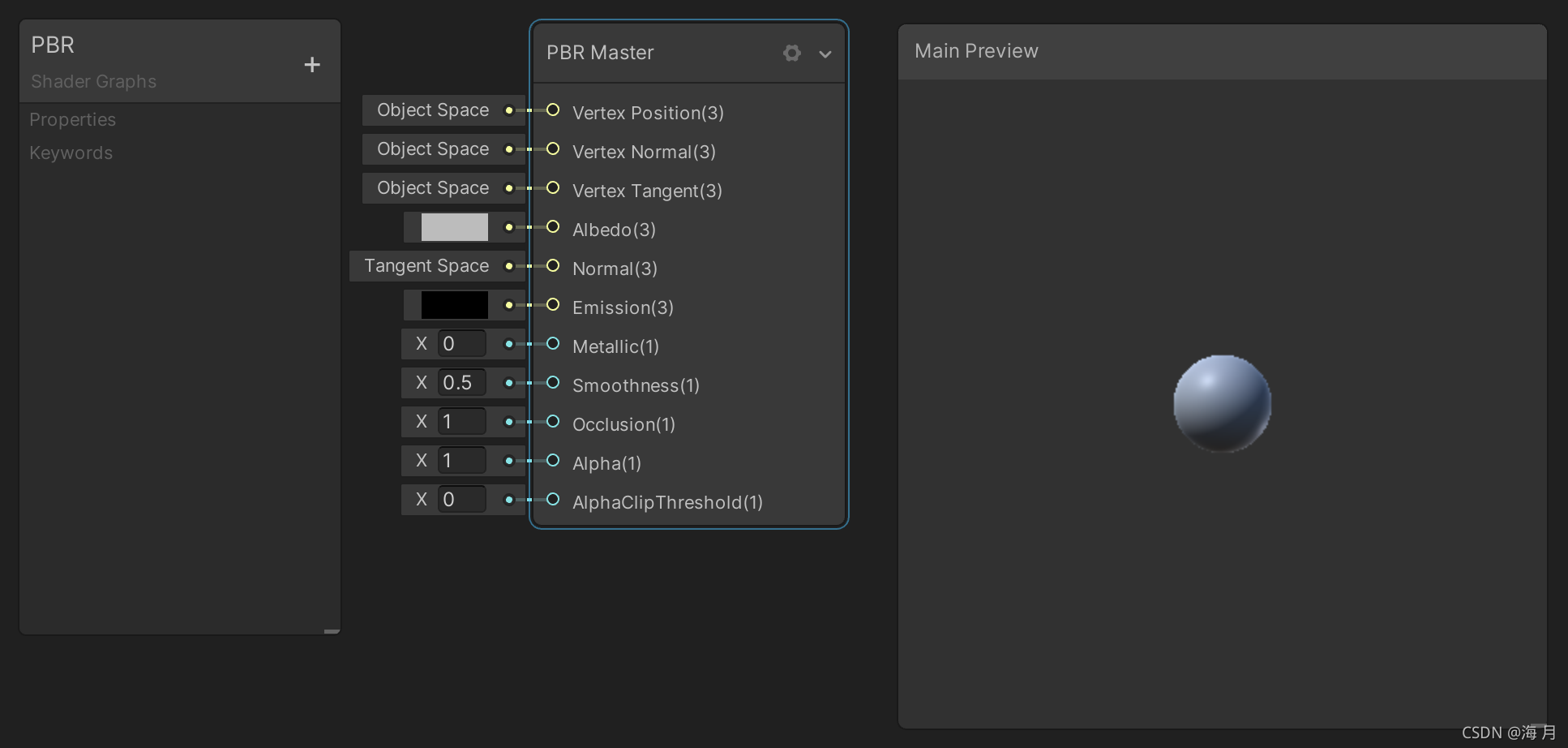
Task: Select Object Space for Vertex Position
Action: coord(433,110)
